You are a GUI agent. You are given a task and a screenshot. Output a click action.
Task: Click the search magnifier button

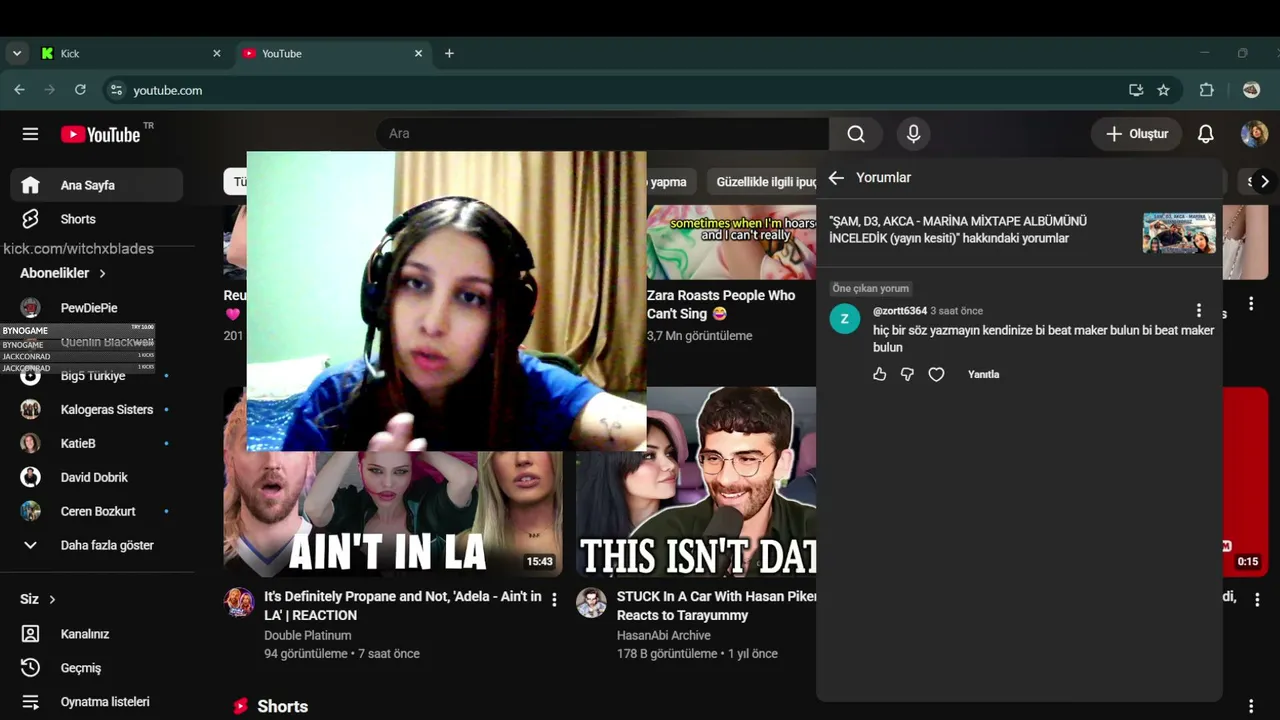856,134
